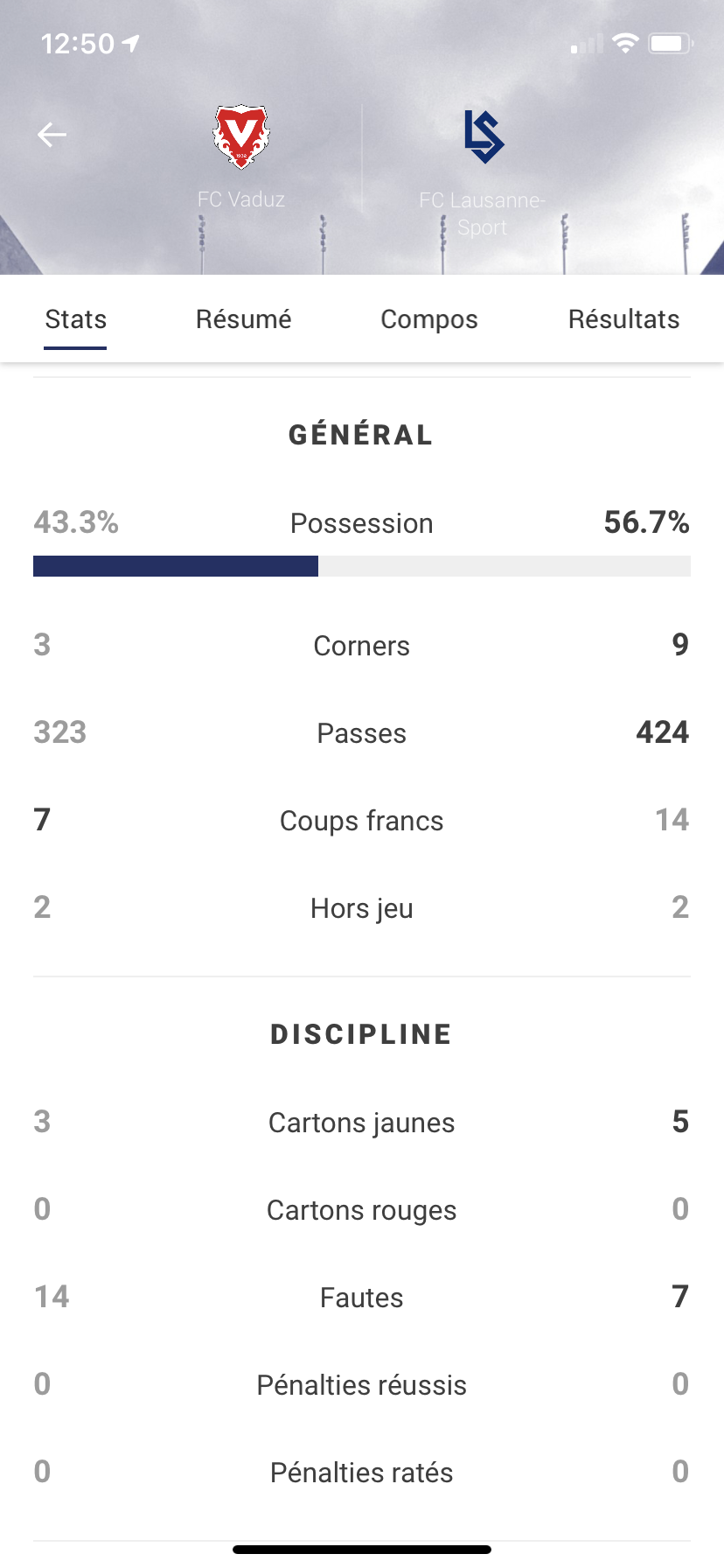The image size is (724, 1568).
Task: Click the possession progress bar
Action: pos(362,566)
